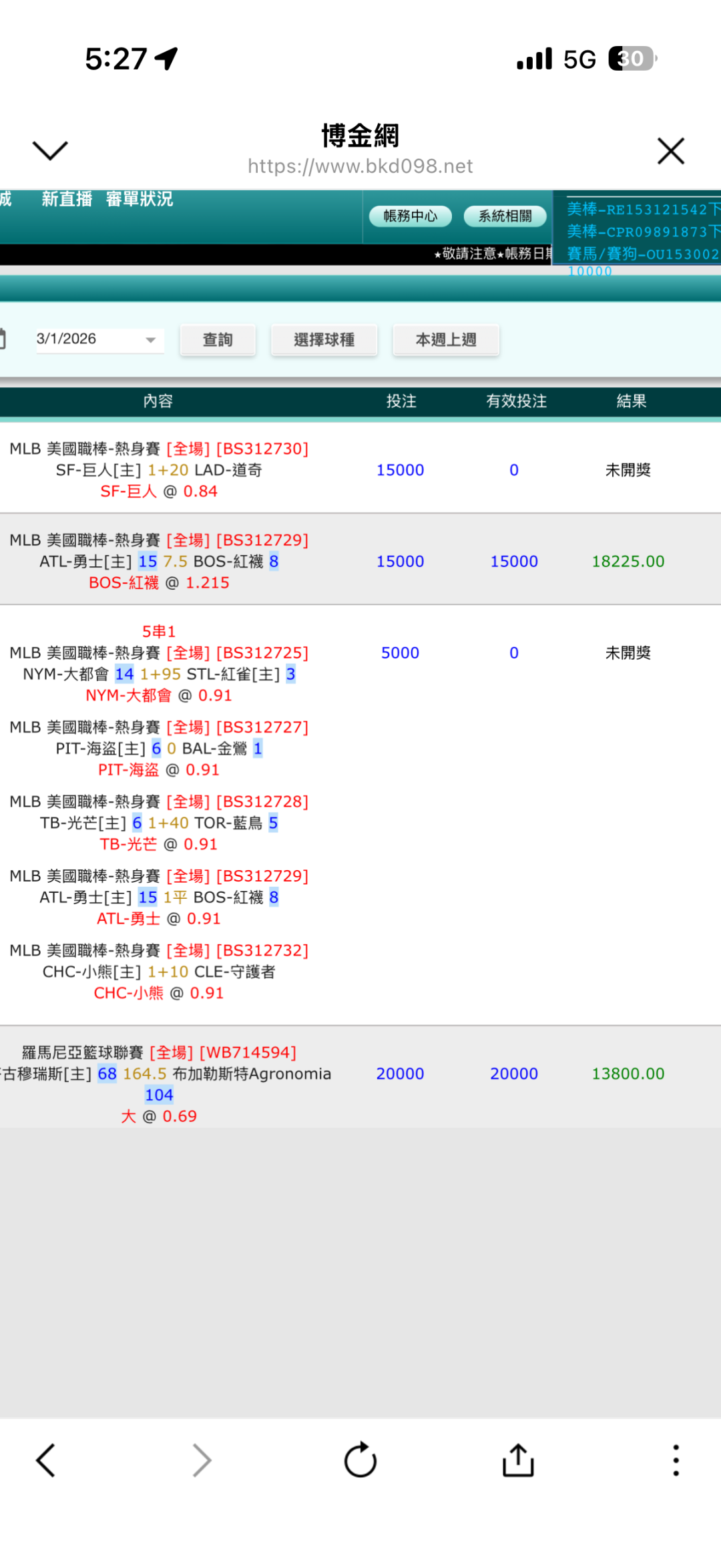The height and width of the screenshot is (1568, 721).
Task: Tap the calendar icon beside the date
Action: coord(3,339)
